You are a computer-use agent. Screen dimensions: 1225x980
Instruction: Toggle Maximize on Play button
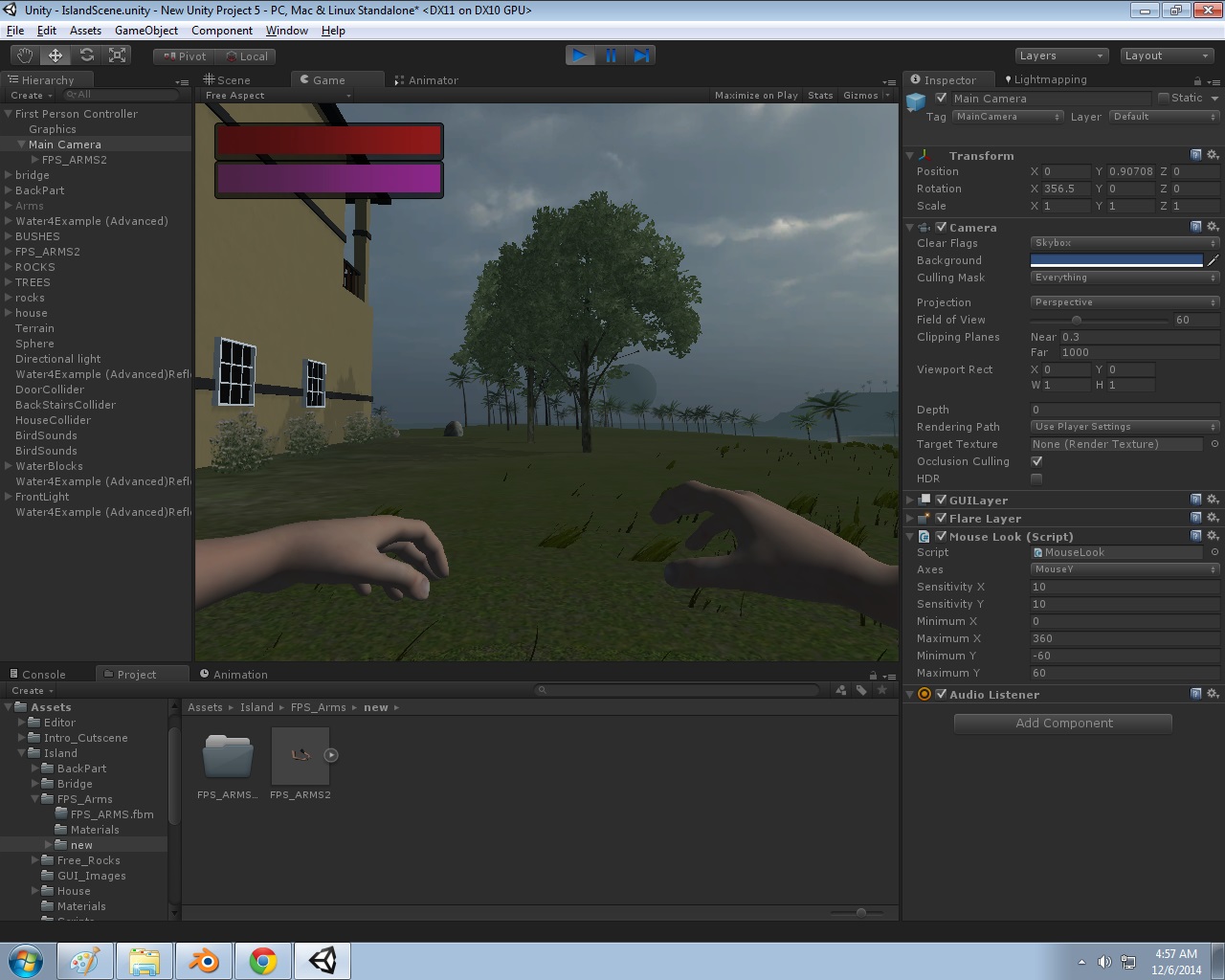click(x=756, y=96)
